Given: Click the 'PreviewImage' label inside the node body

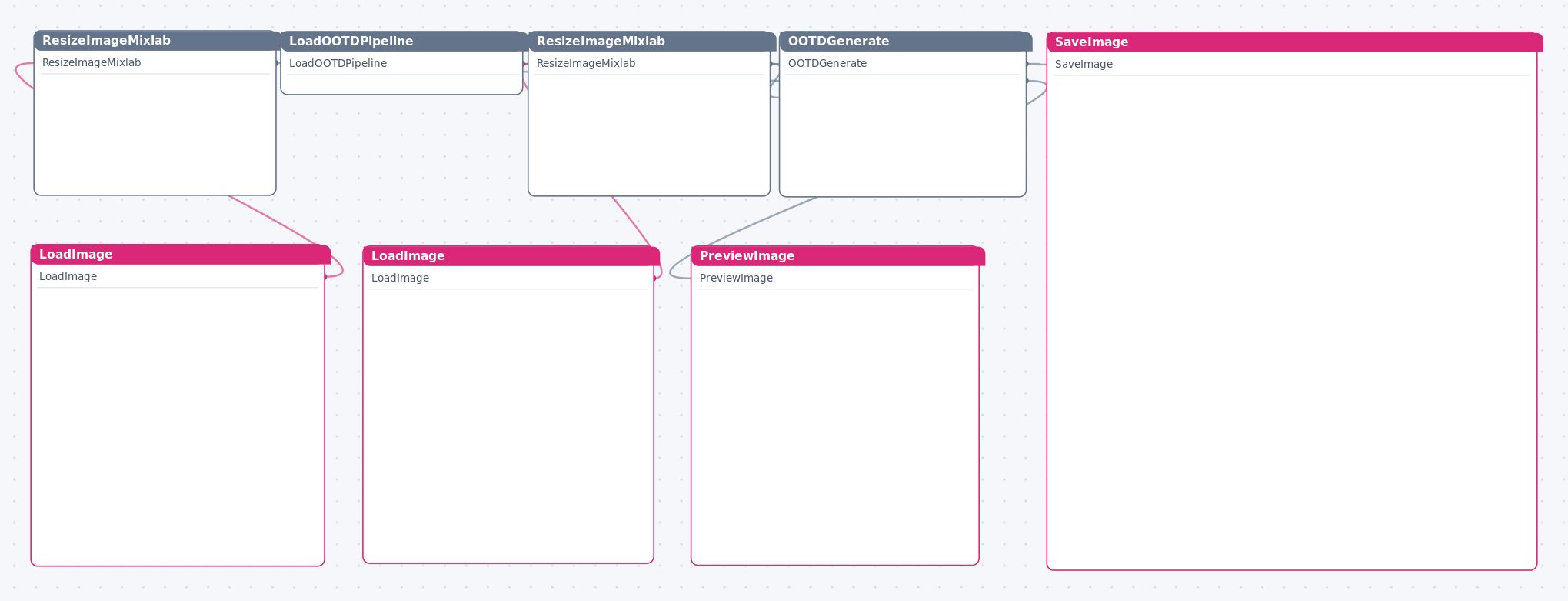Looking at the screenshot, I should tap(737, 278).
